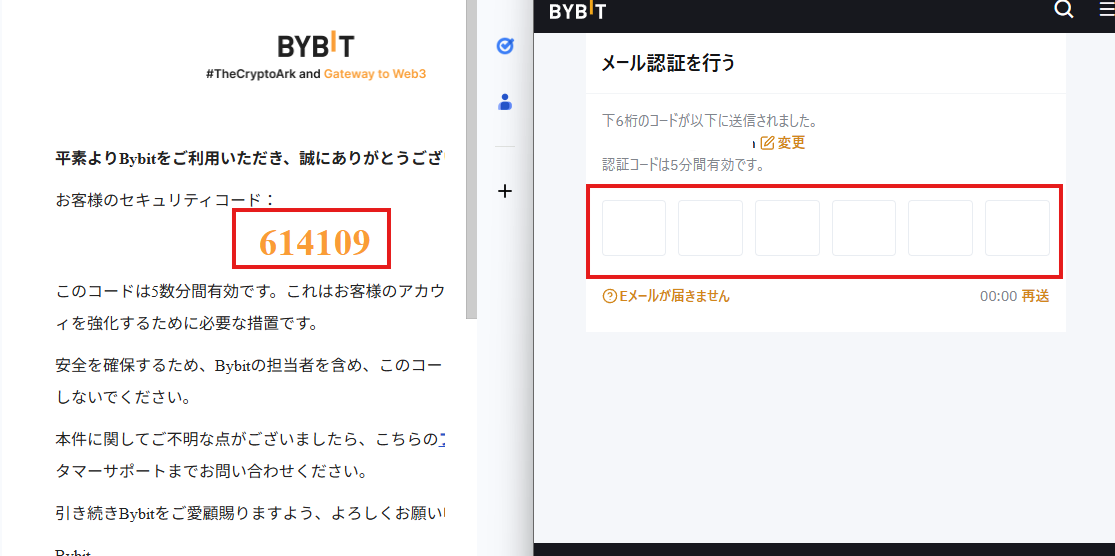Click the security code 614109 in email
Screen dimensions: 1115x556
pyautogui.click(x=314, y=242)
